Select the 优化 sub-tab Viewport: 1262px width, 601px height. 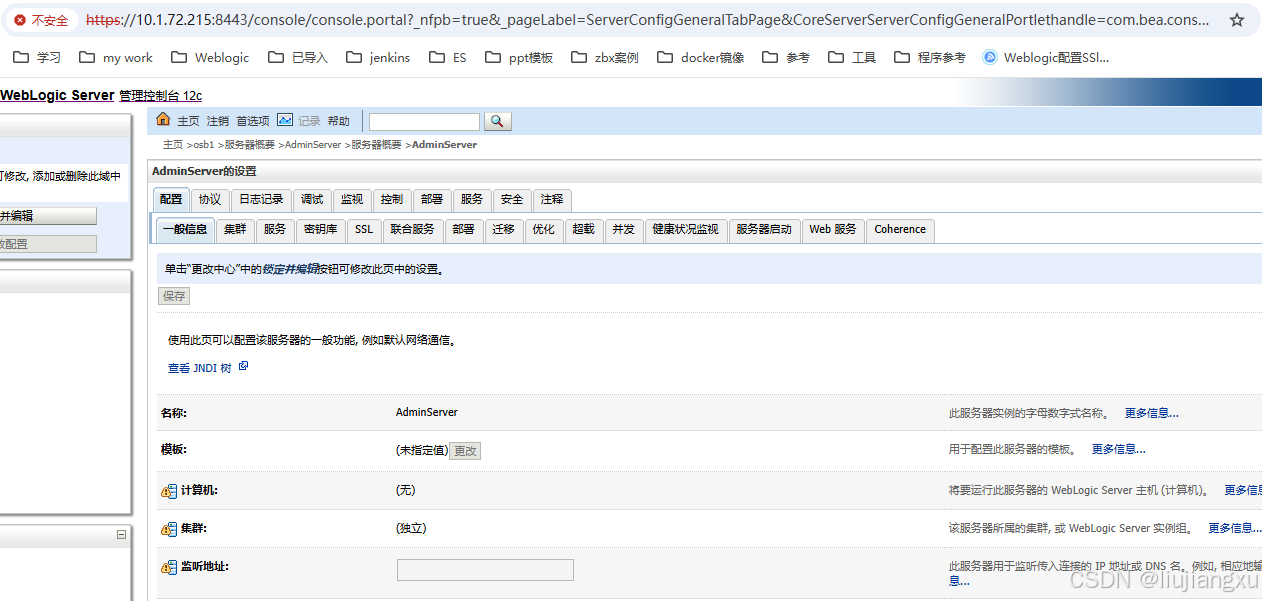544,229
